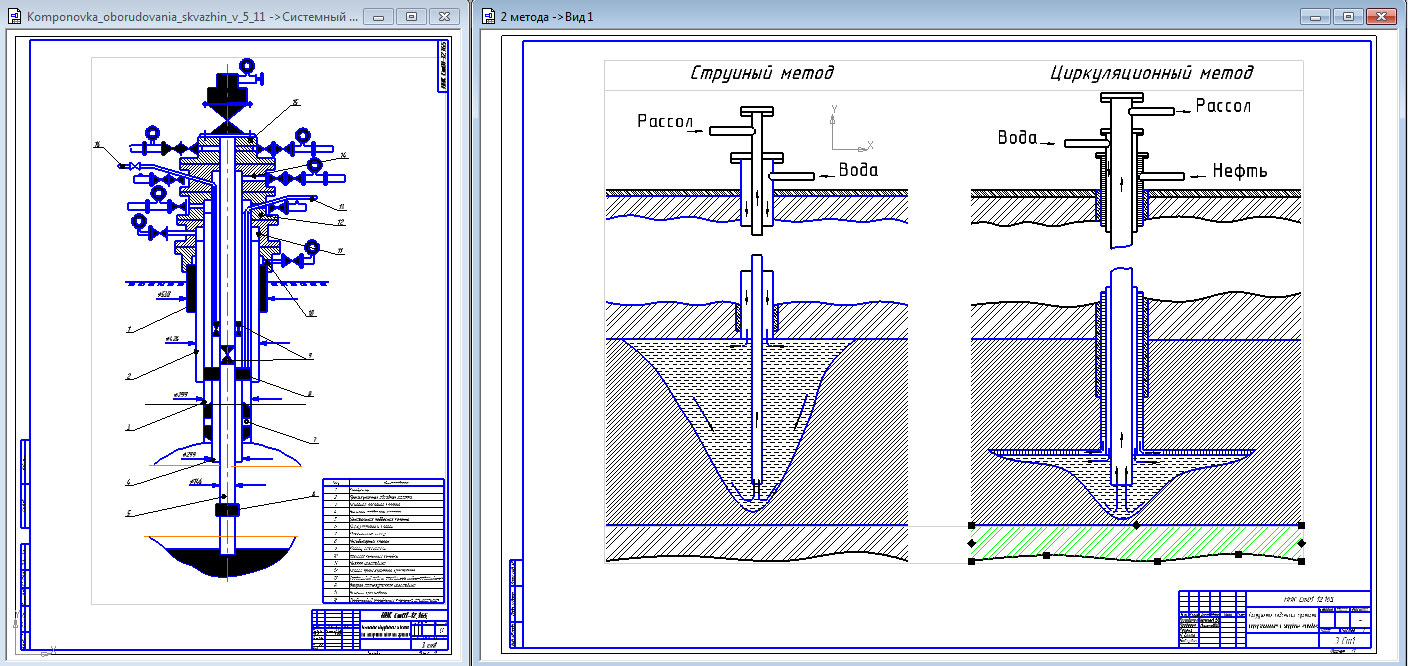Image resolution: width=1409 pixels, height=666 pixels.
Task: Click the title block stamp of left drawing
Action: click(378, 630)
